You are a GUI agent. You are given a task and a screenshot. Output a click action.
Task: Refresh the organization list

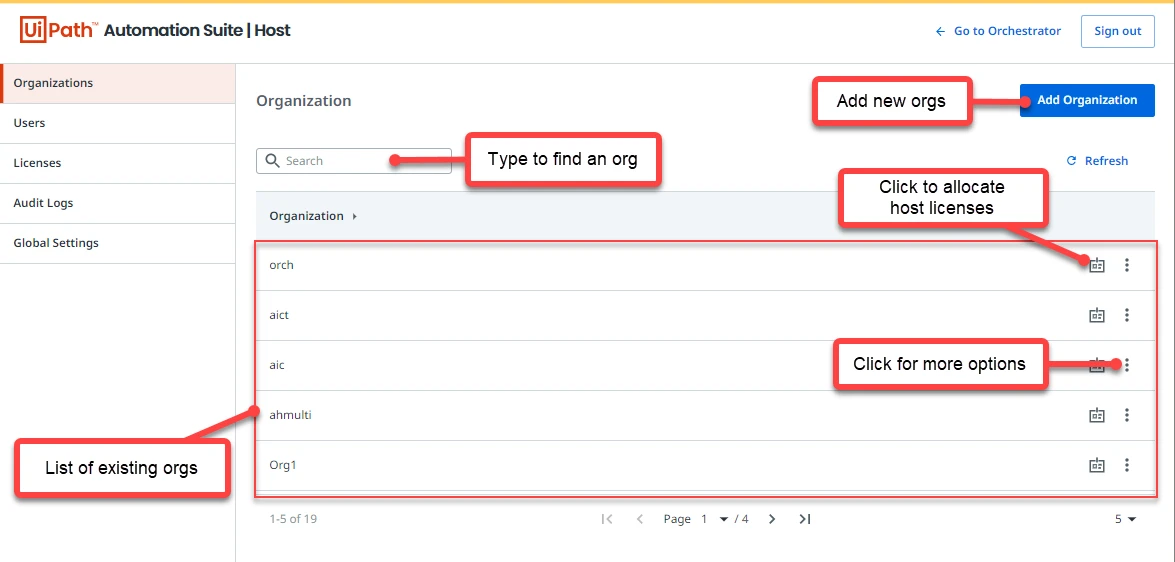[x=1097, y=160]
